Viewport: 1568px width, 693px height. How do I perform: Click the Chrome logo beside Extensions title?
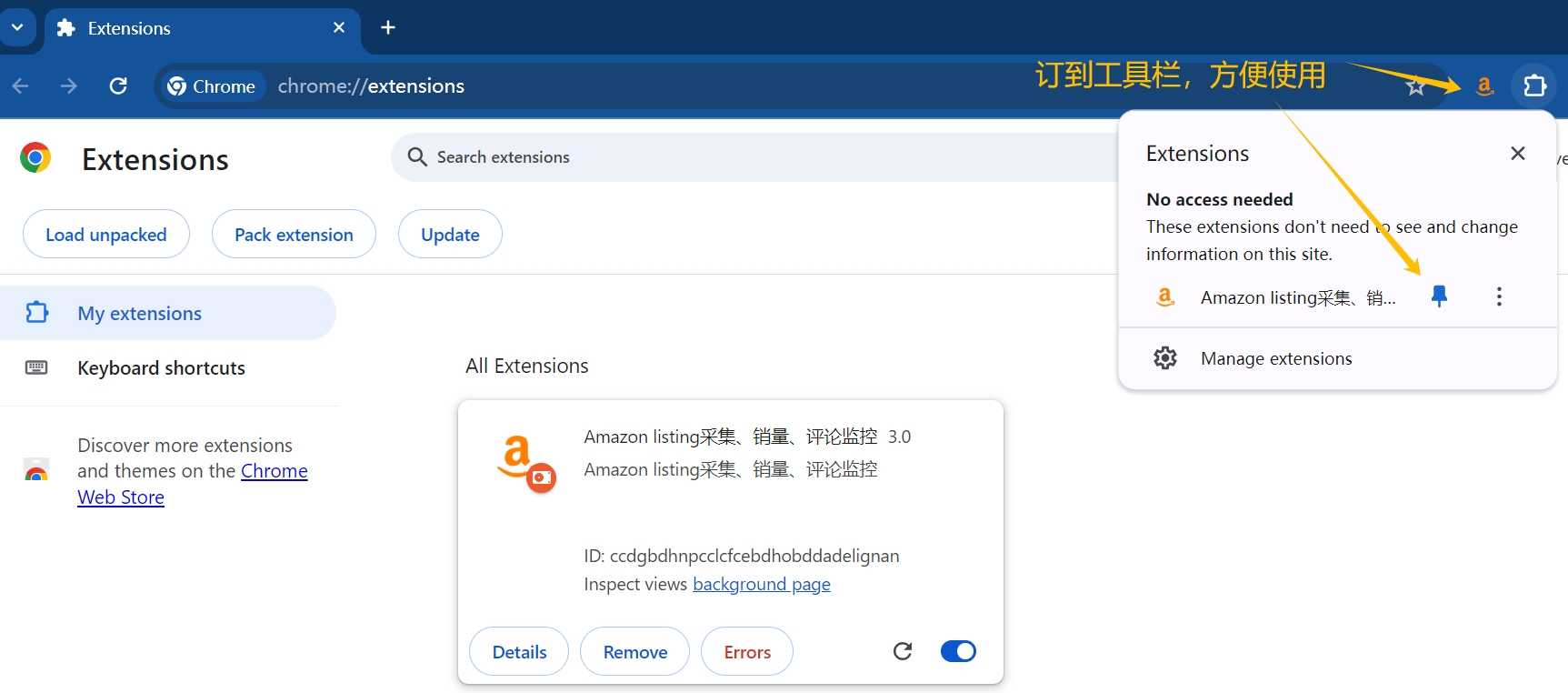pos(35,158)
